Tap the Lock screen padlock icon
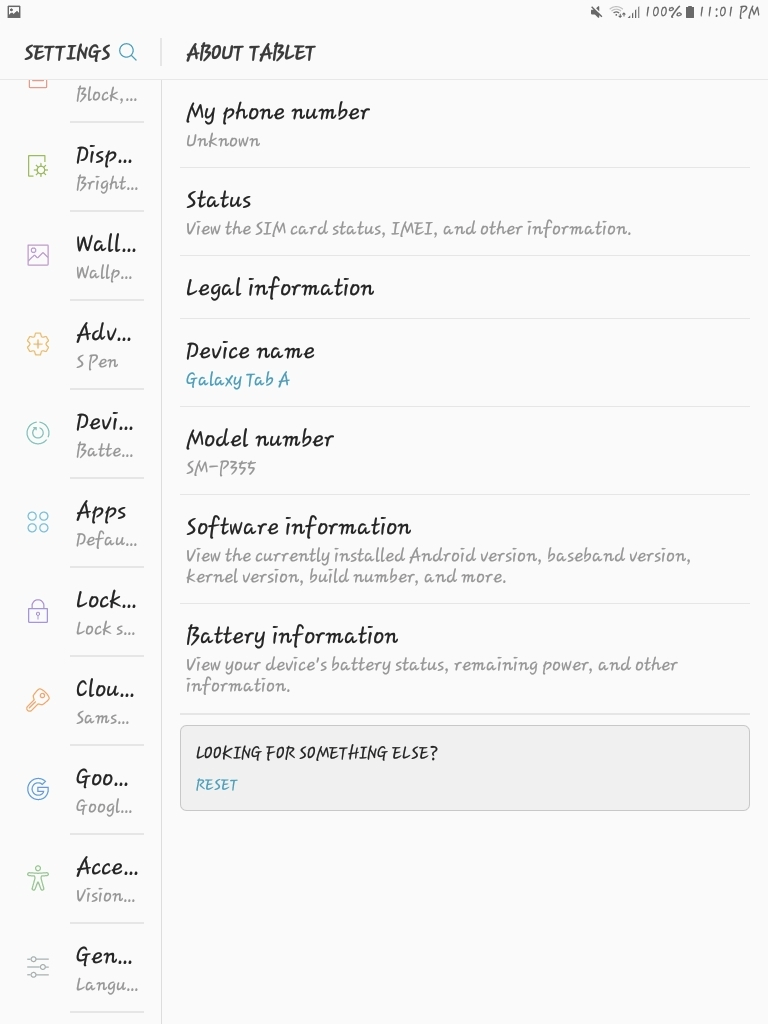This screenshot has width=768, height=1024. [38, 611]
